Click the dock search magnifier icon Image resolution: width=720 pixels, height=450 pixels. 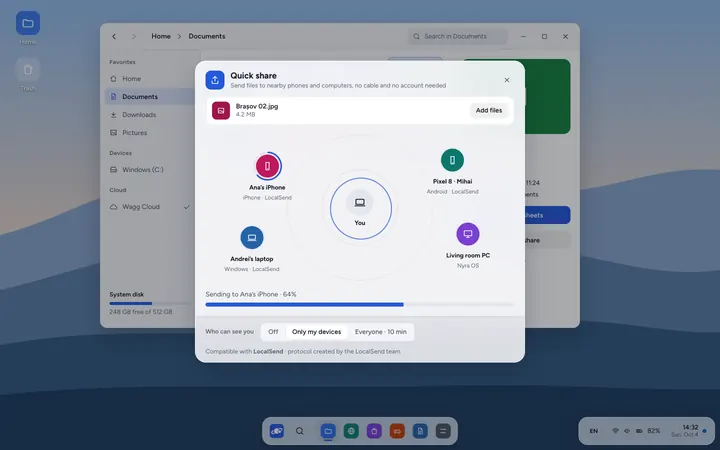pyautogui.click(x=299, y=431)
